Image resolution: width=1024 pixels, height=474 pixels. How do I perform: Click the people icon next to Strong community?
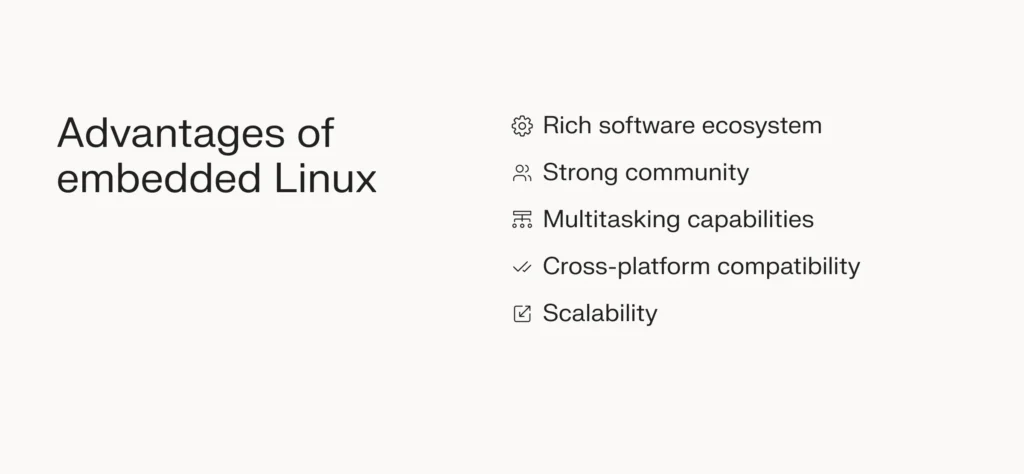(x=522, y=173)
